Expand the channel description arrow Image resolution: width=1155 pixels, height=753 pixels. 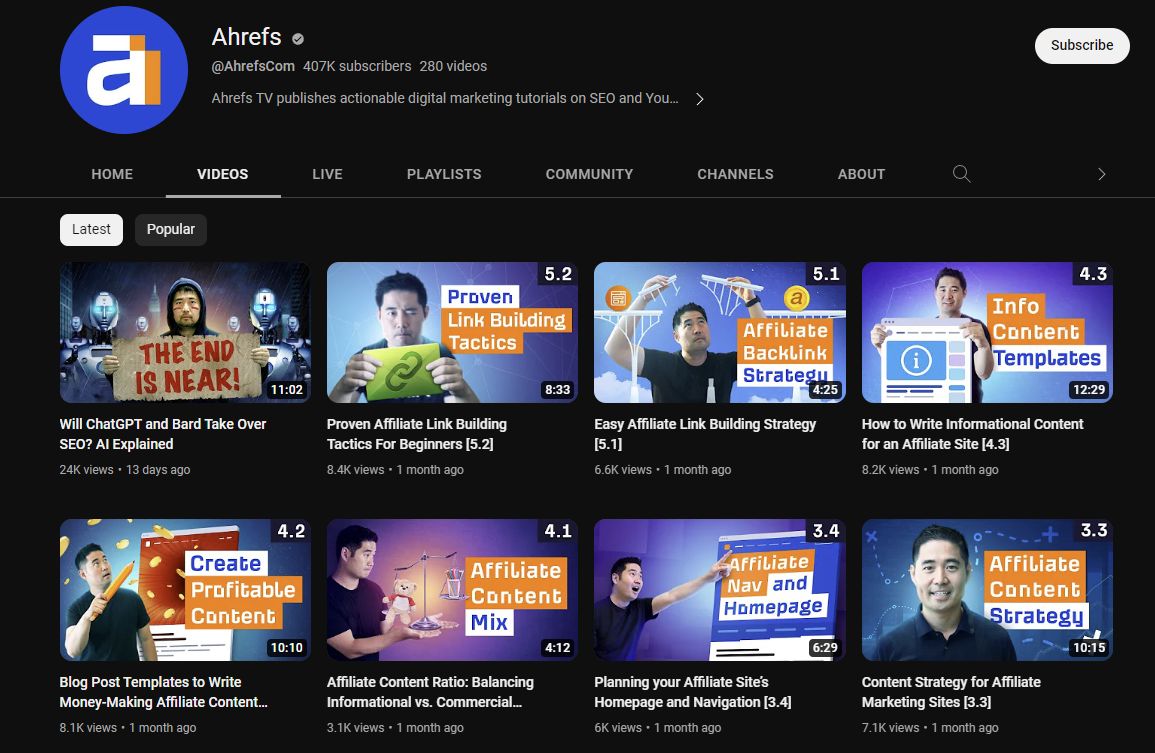[699, 98]
